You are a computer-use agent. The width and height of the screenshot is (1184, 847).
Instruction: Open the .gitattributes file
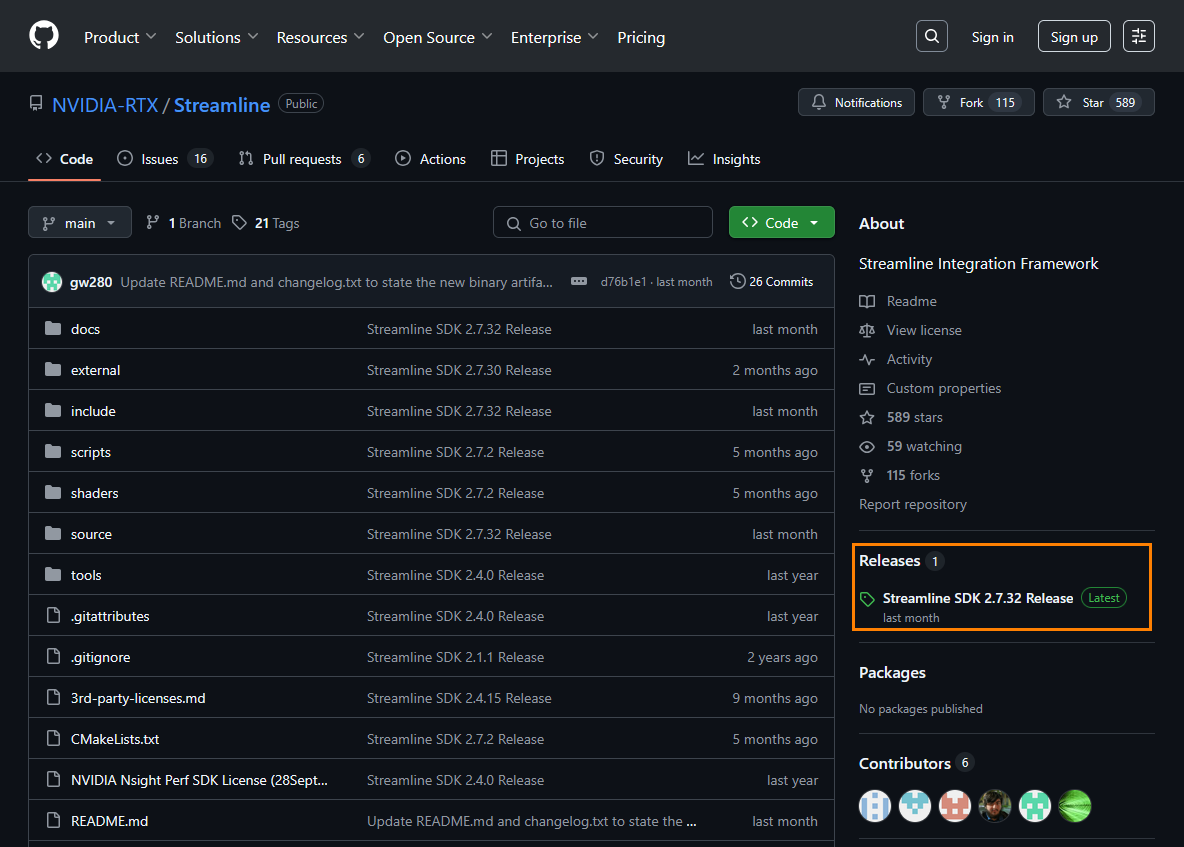pyautogui.click(x=110, y=616)
